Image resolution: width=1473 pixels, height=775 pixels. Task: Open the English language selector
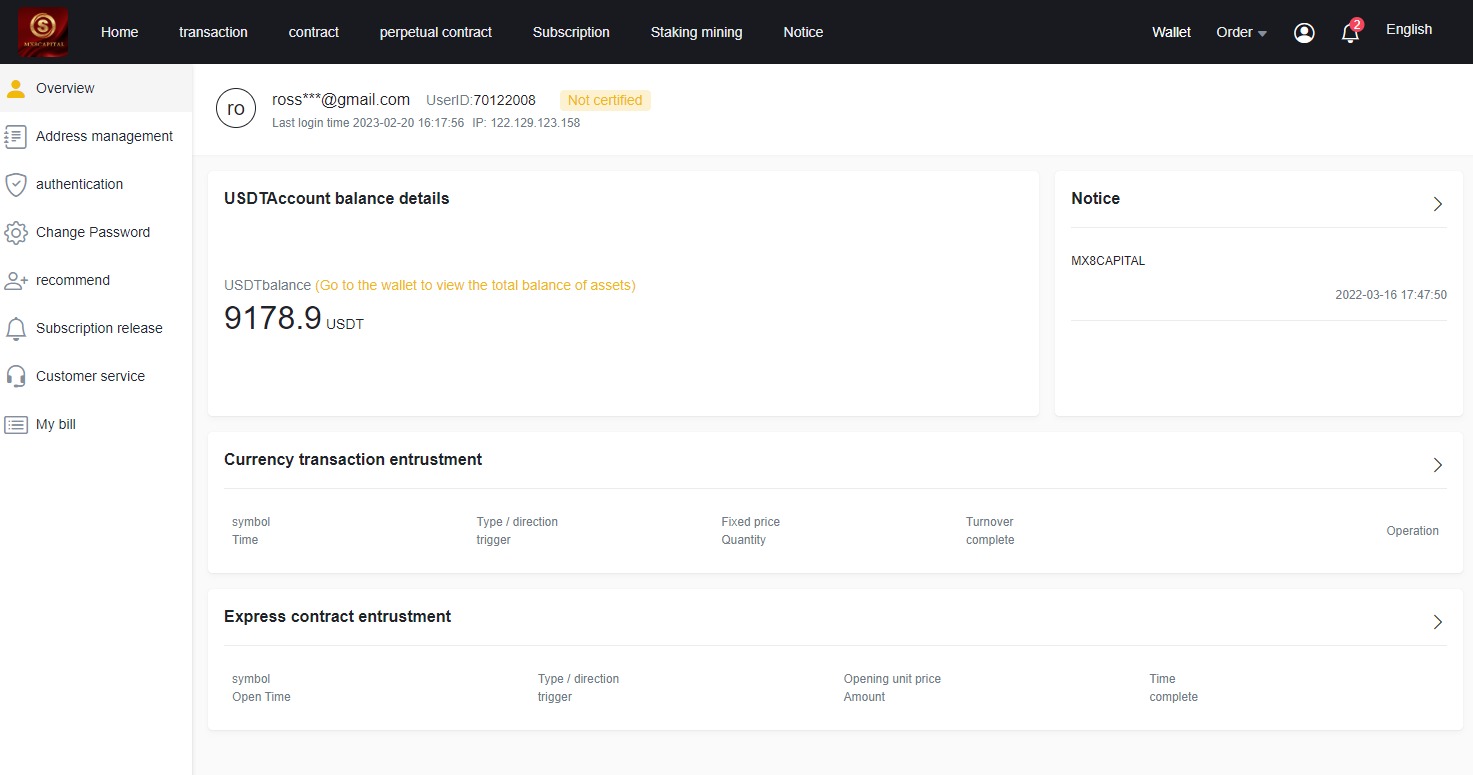click(x=1408, y=29)
